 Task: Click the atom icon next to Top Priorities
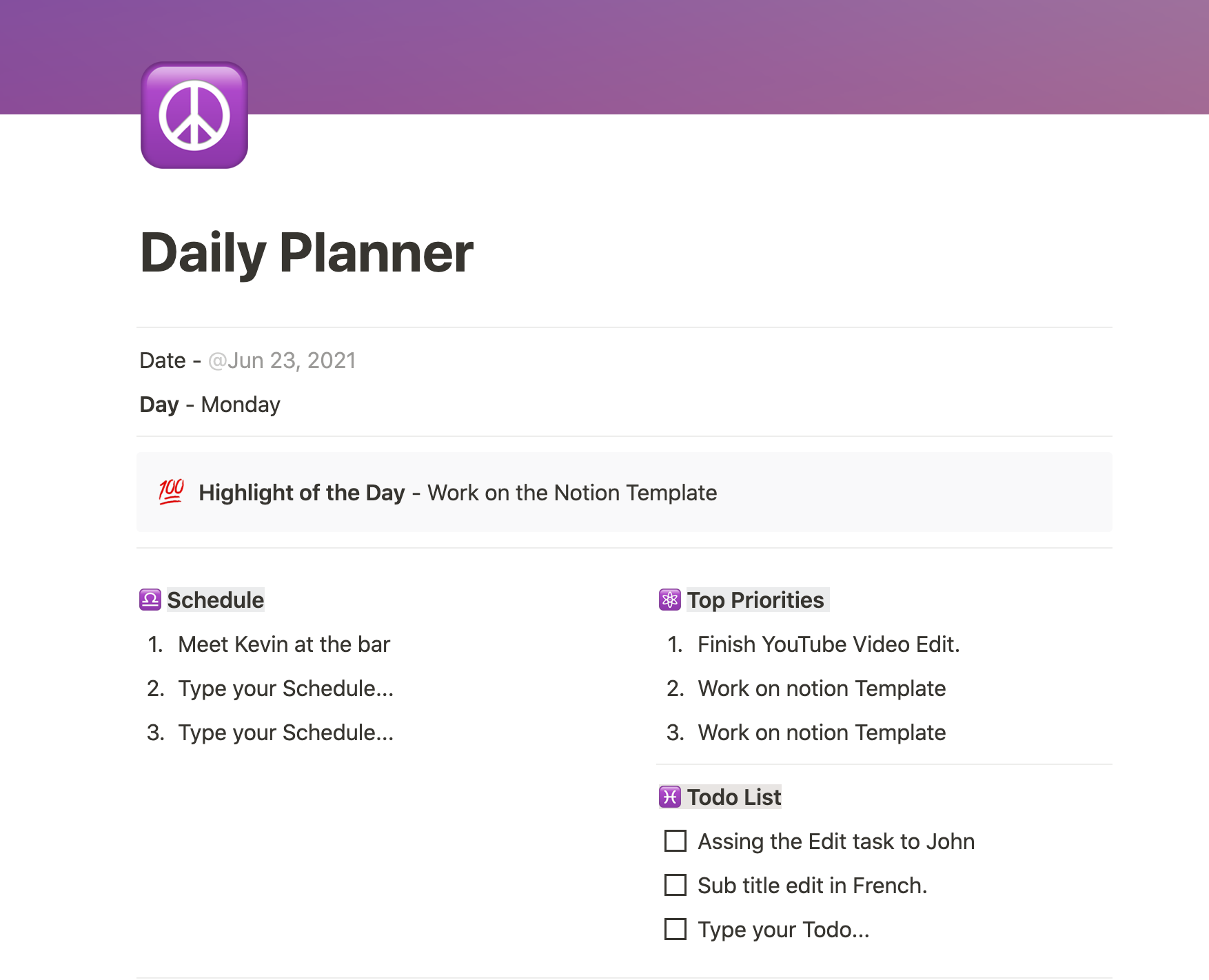pos(671,600)
